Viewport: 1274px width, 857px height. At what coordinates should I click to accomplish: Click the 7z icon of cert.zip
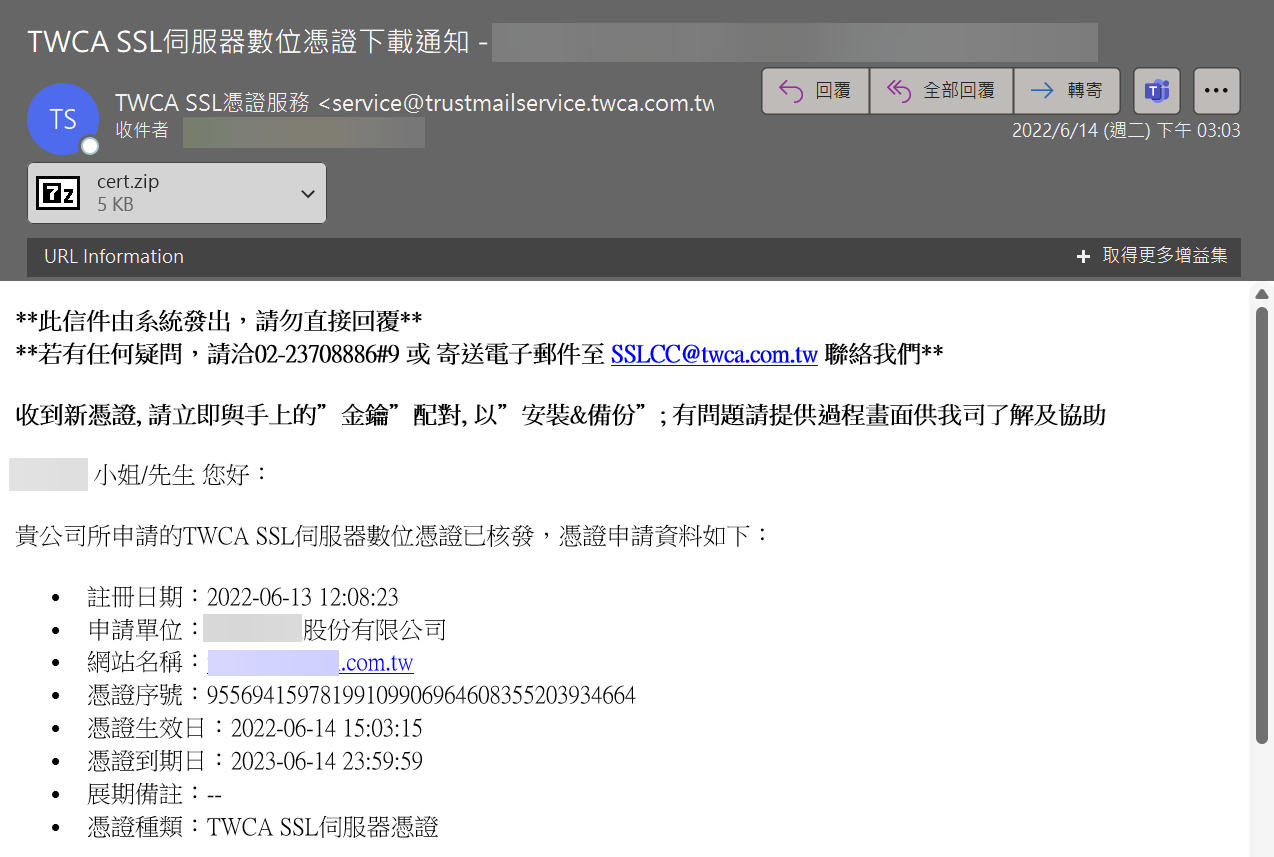coord(58,193)
